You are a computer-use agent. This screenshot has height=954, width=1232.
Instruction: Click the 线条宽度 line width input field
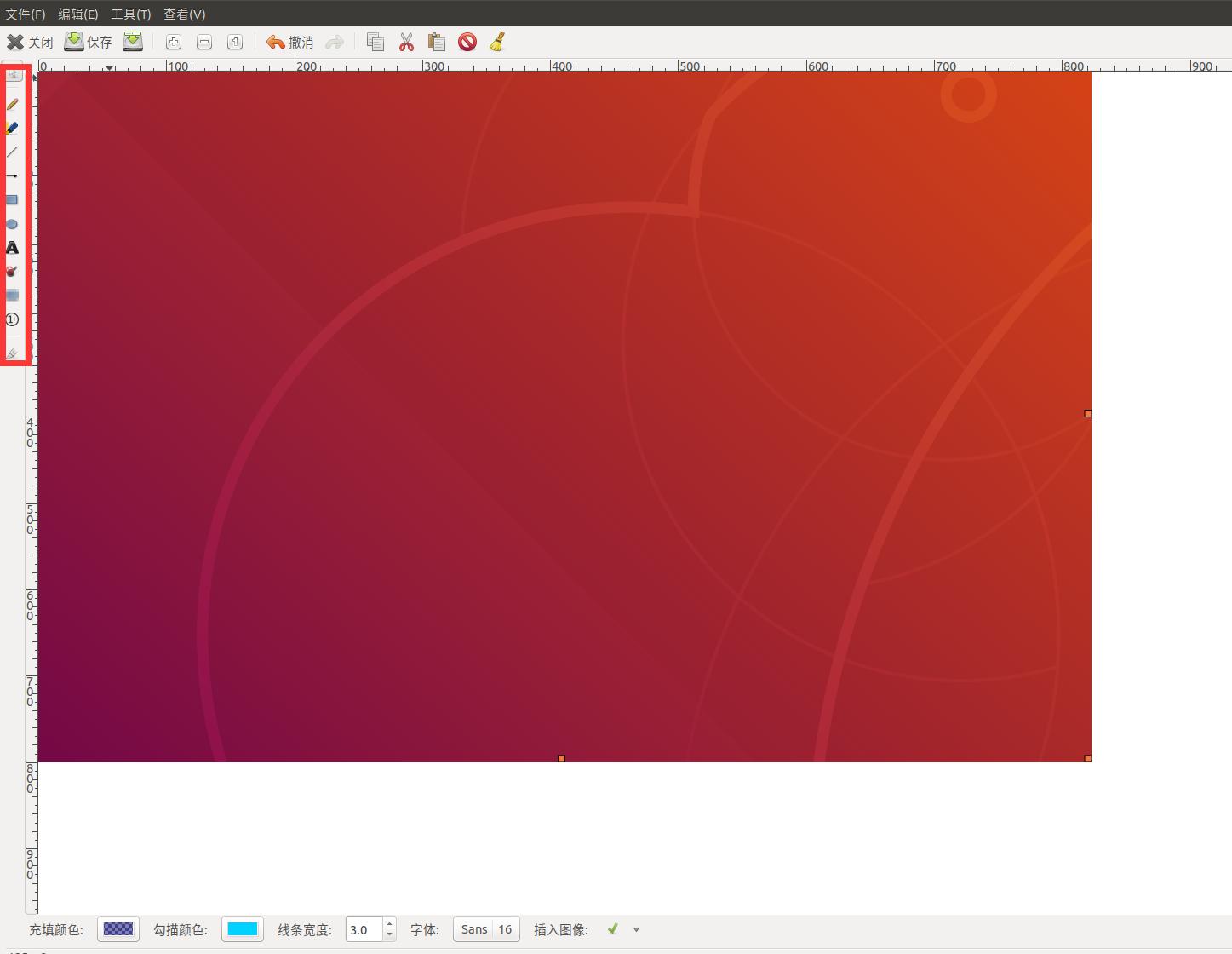tap(364, 929)
